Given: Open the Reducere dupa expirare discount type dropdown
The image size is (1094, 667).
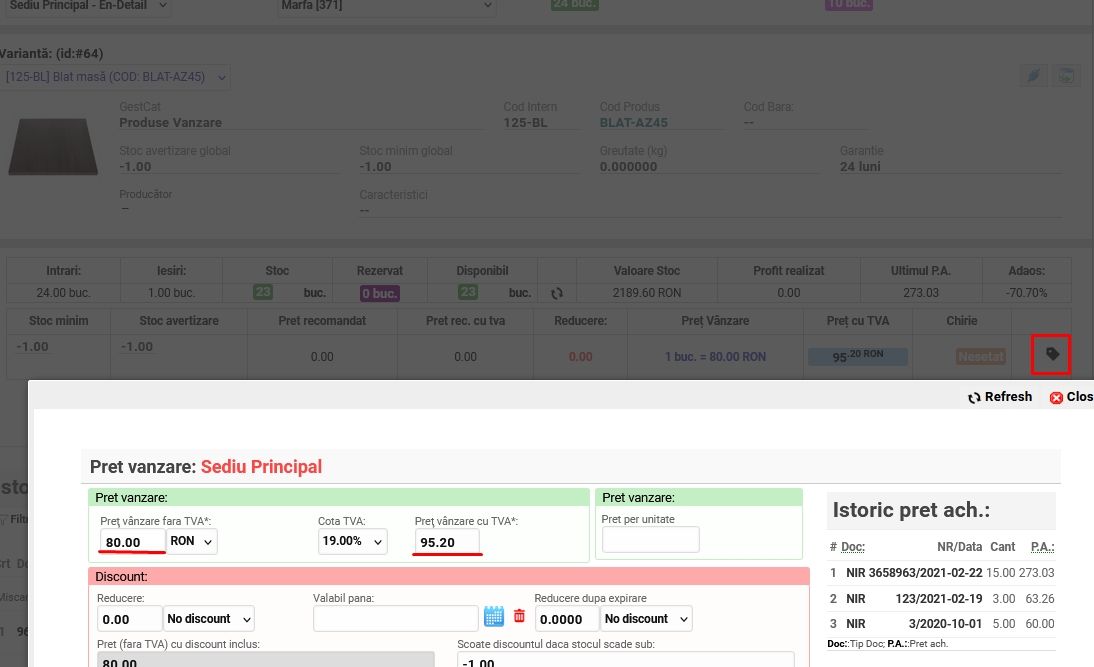Looking at the screenshot, I should [x=648, y=619].
